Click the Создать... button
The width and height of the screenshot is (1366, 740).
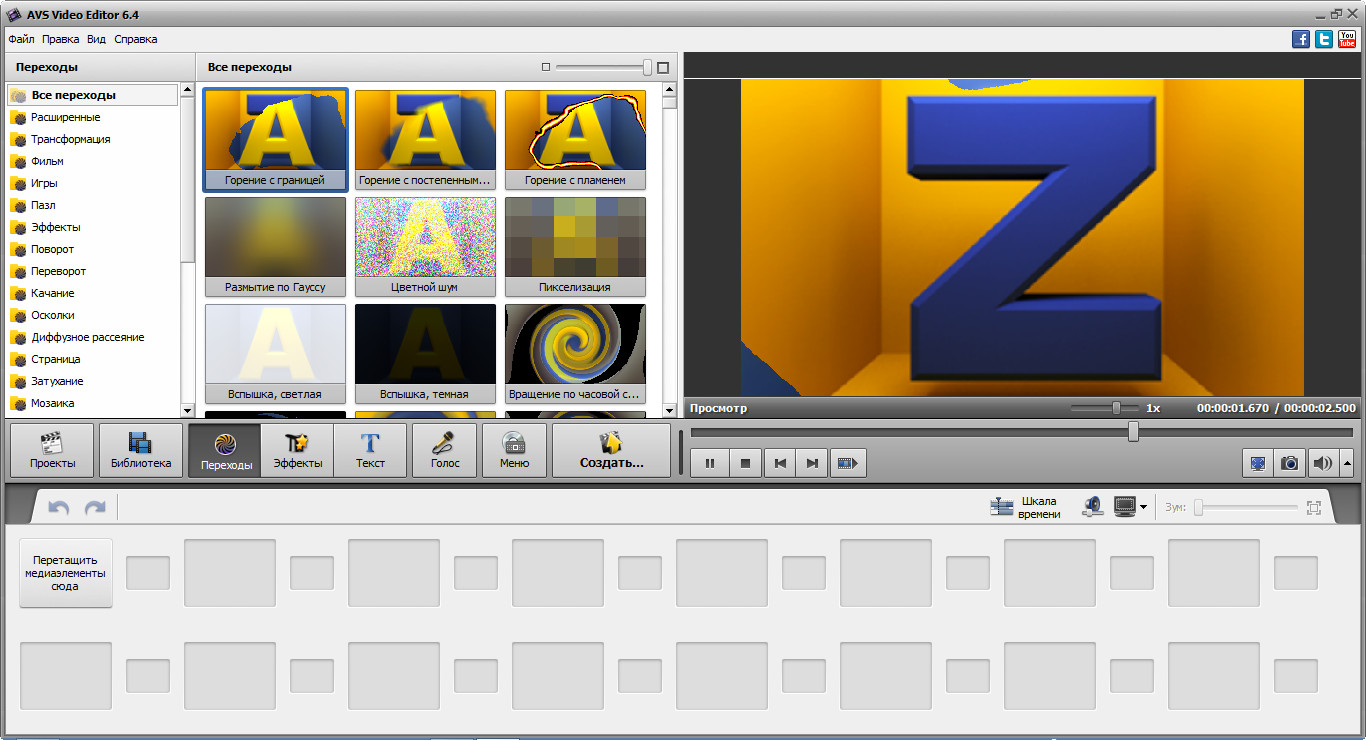tap(611, 450)
